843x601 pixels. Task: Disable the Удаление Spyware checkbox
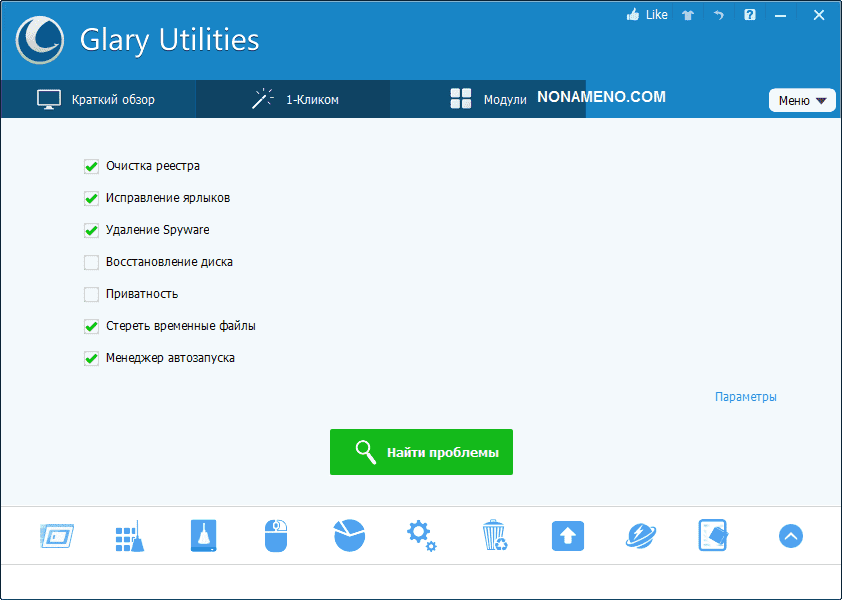91,230
